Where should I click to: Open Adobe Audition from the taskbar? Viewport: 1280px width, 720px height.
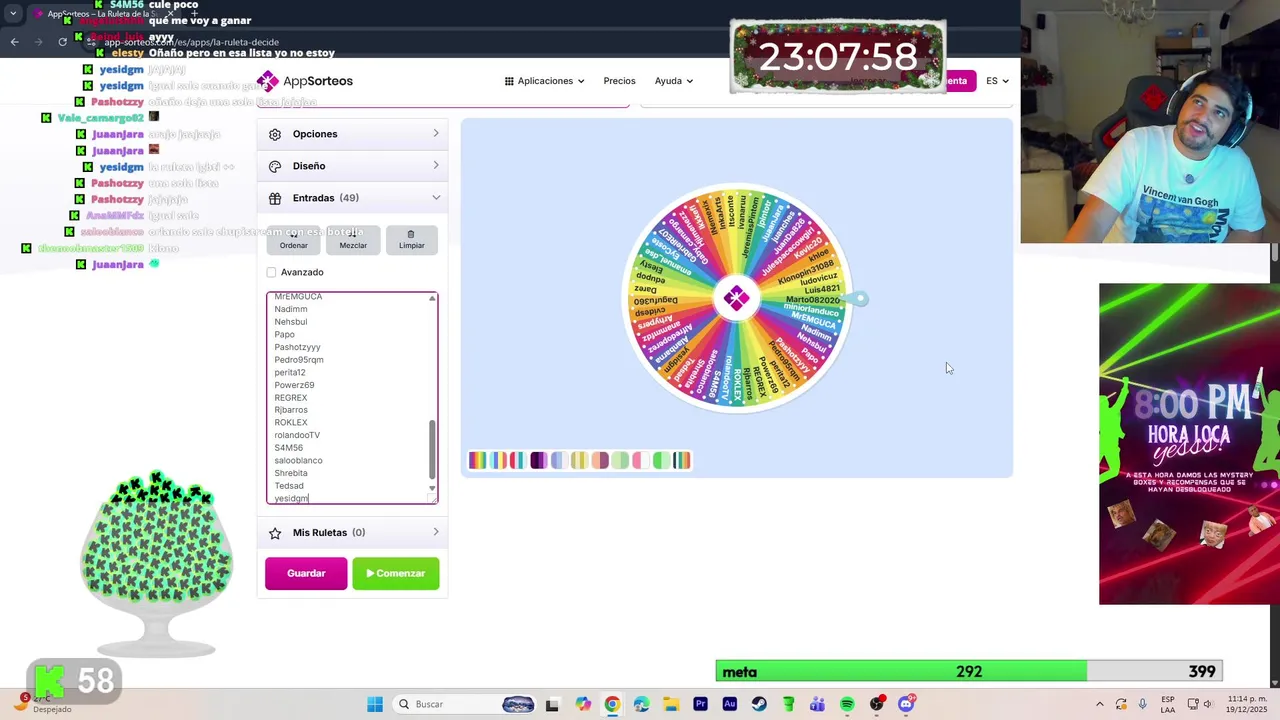(730, 704)
